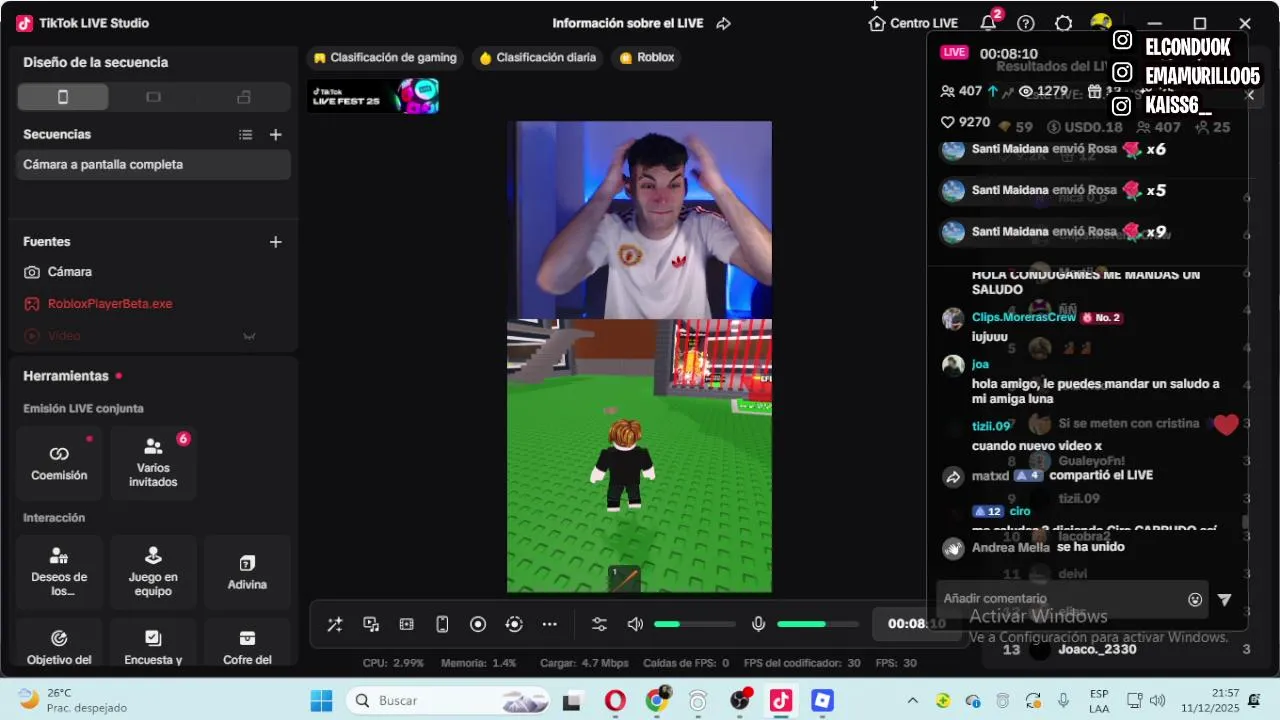Open Varios invitados tool
Screen dimensions: 1280x720
(153, 463)
